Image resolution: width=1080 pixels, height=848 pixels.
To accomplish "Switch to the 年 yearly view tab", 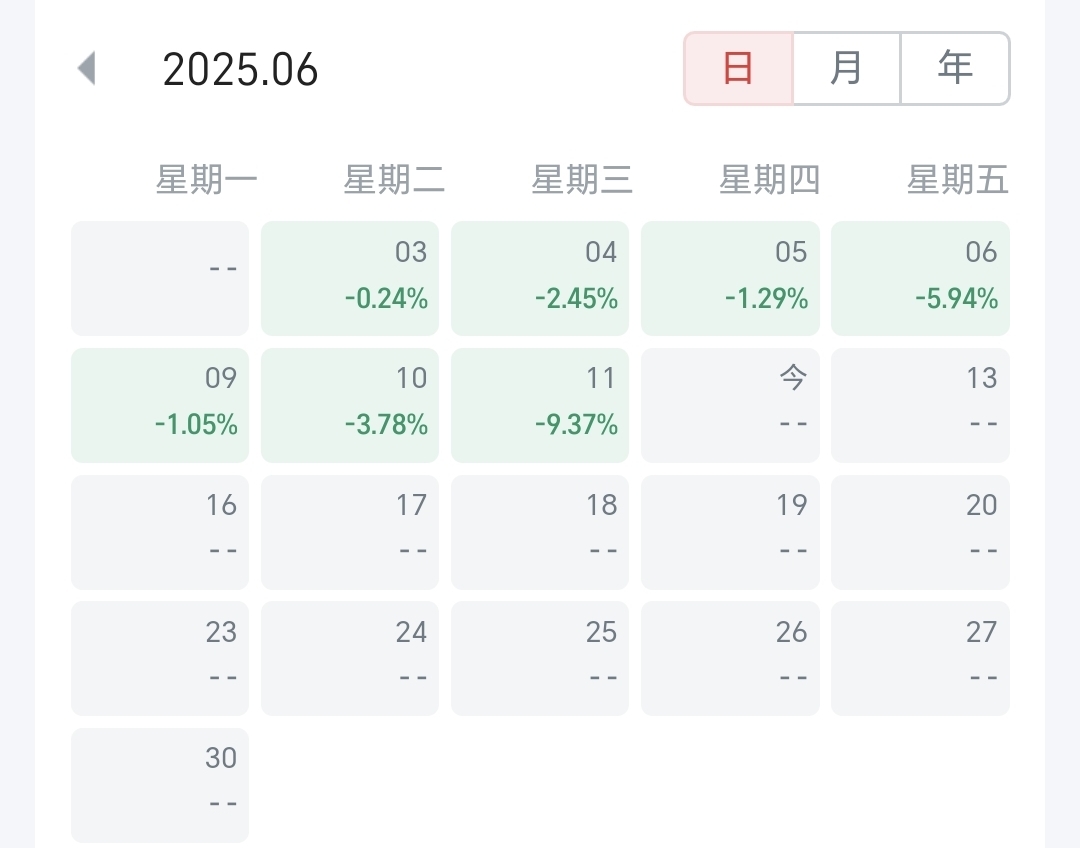I will click(955, 68).
